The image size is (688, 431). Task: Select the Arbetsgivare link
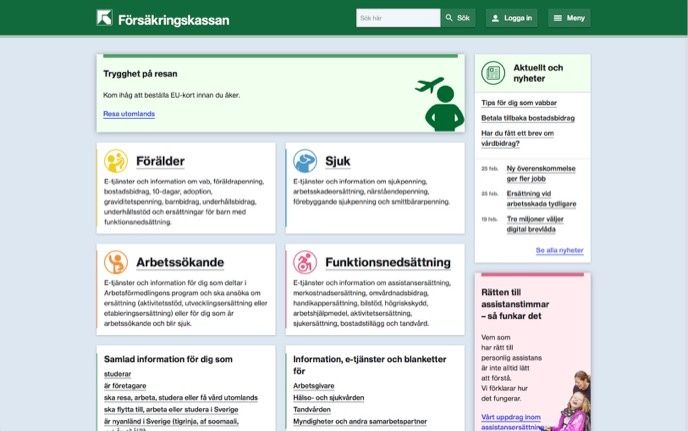[313, 384]
